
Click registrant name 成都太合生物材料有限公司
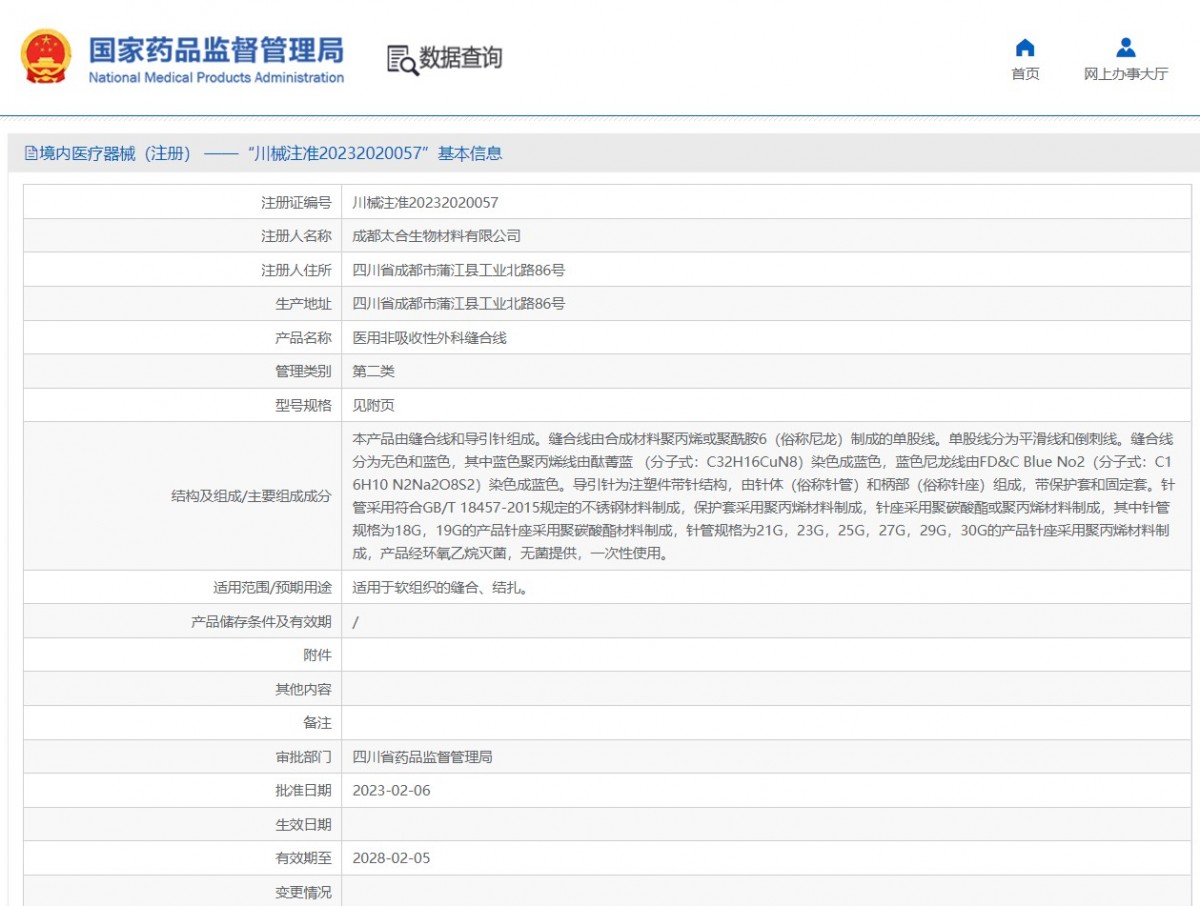[x=437, y=236]
